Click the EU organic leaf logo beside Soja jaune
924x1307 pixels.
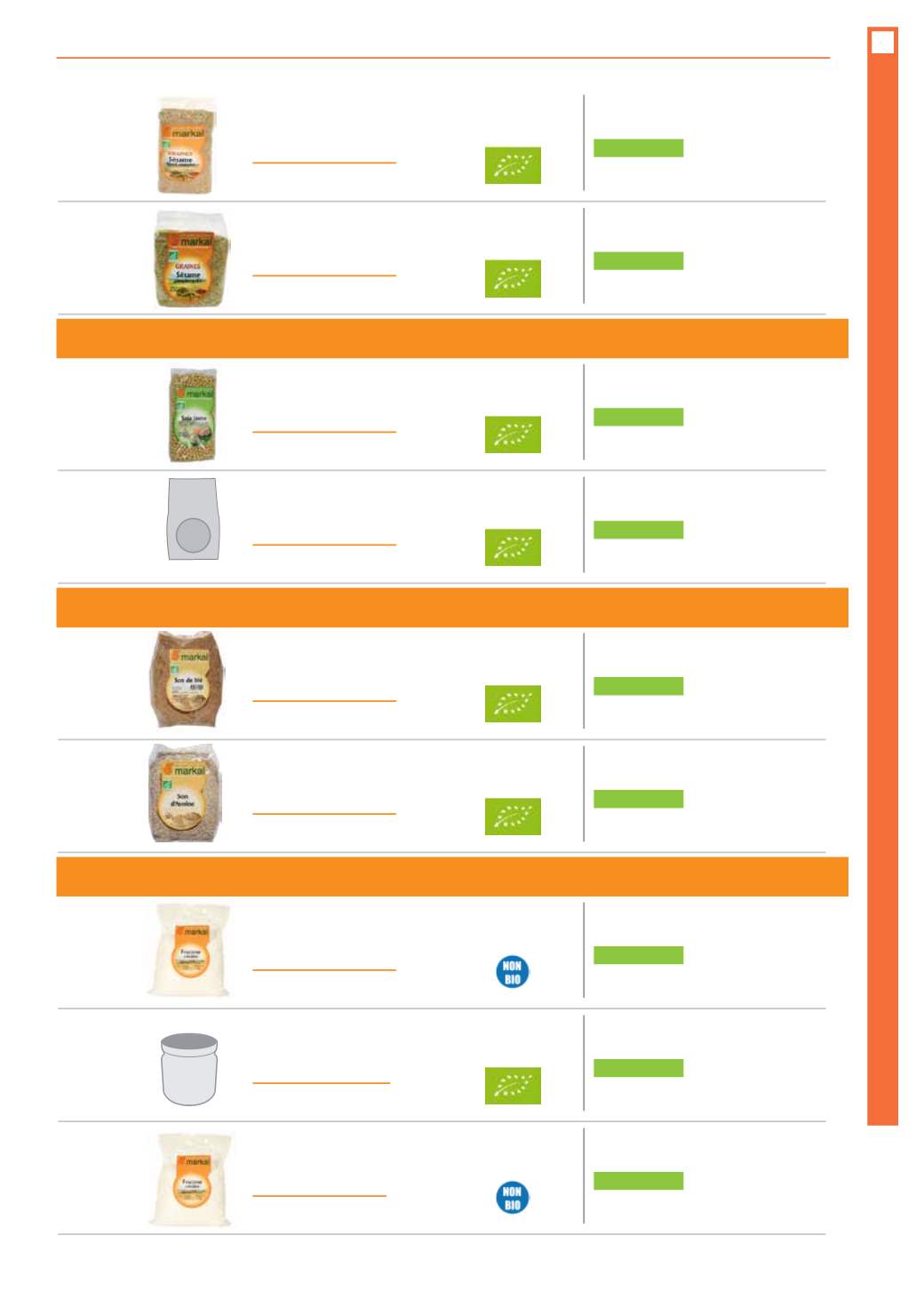tap(513, 434)
